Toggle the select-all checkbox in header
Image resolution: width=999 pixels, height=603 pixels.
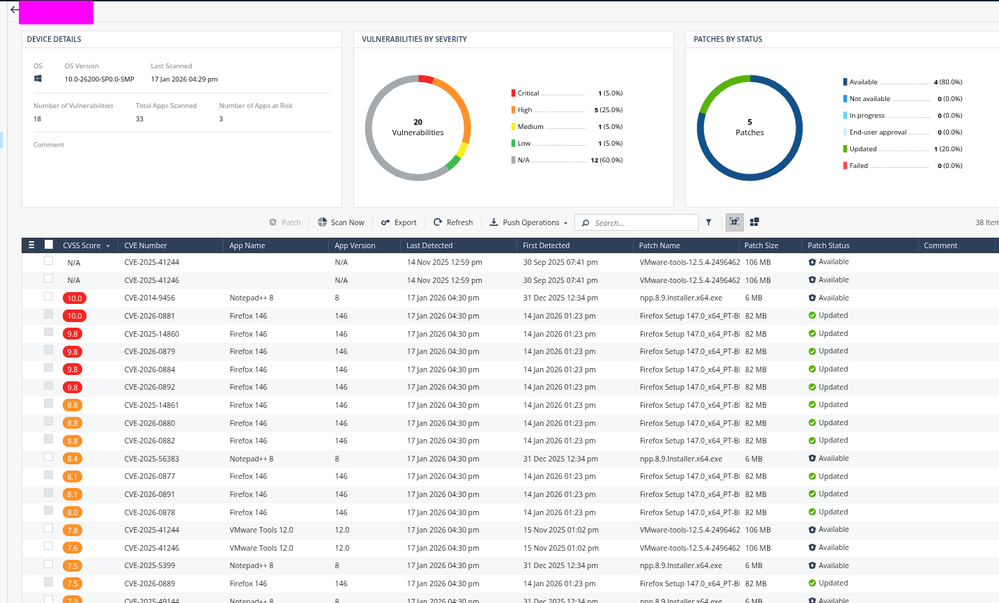[48, 245]
